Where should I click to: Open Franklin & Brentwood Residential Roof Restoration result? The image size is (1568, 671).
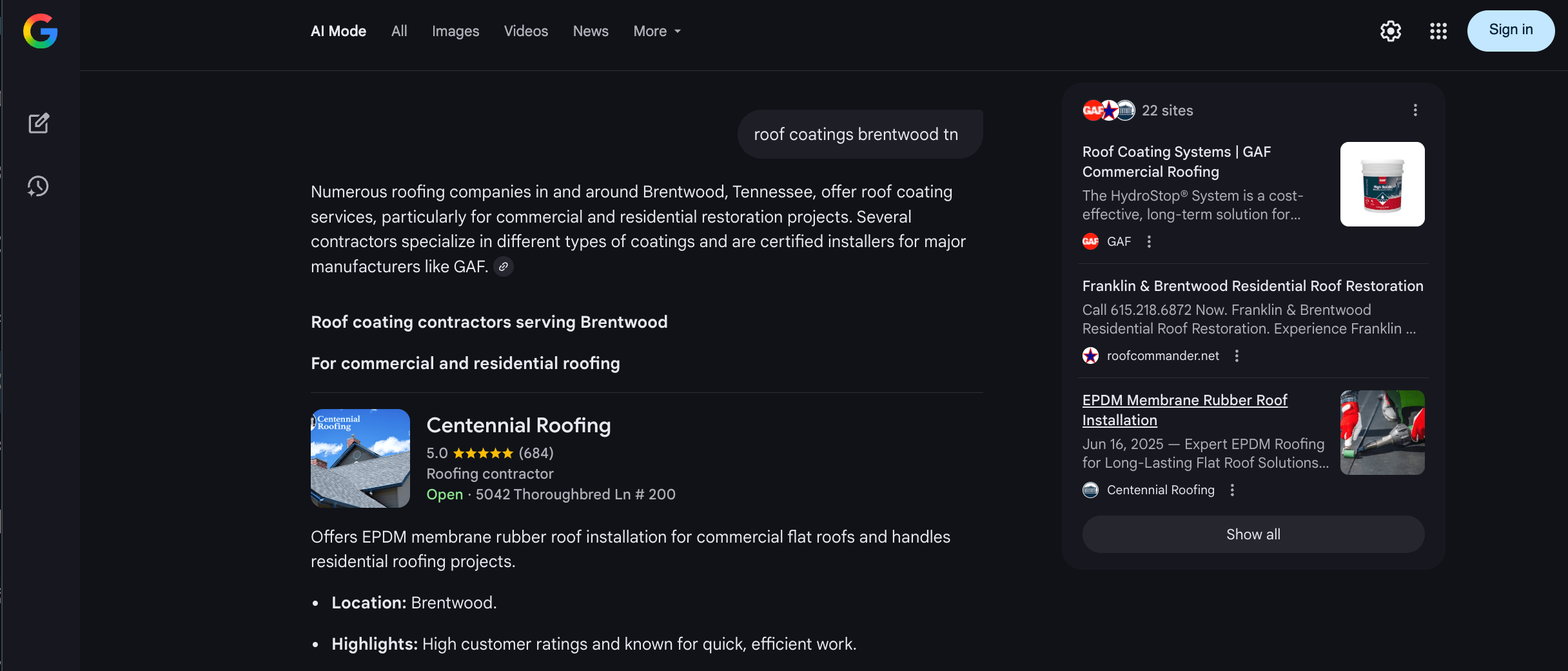pos(1252,286)
